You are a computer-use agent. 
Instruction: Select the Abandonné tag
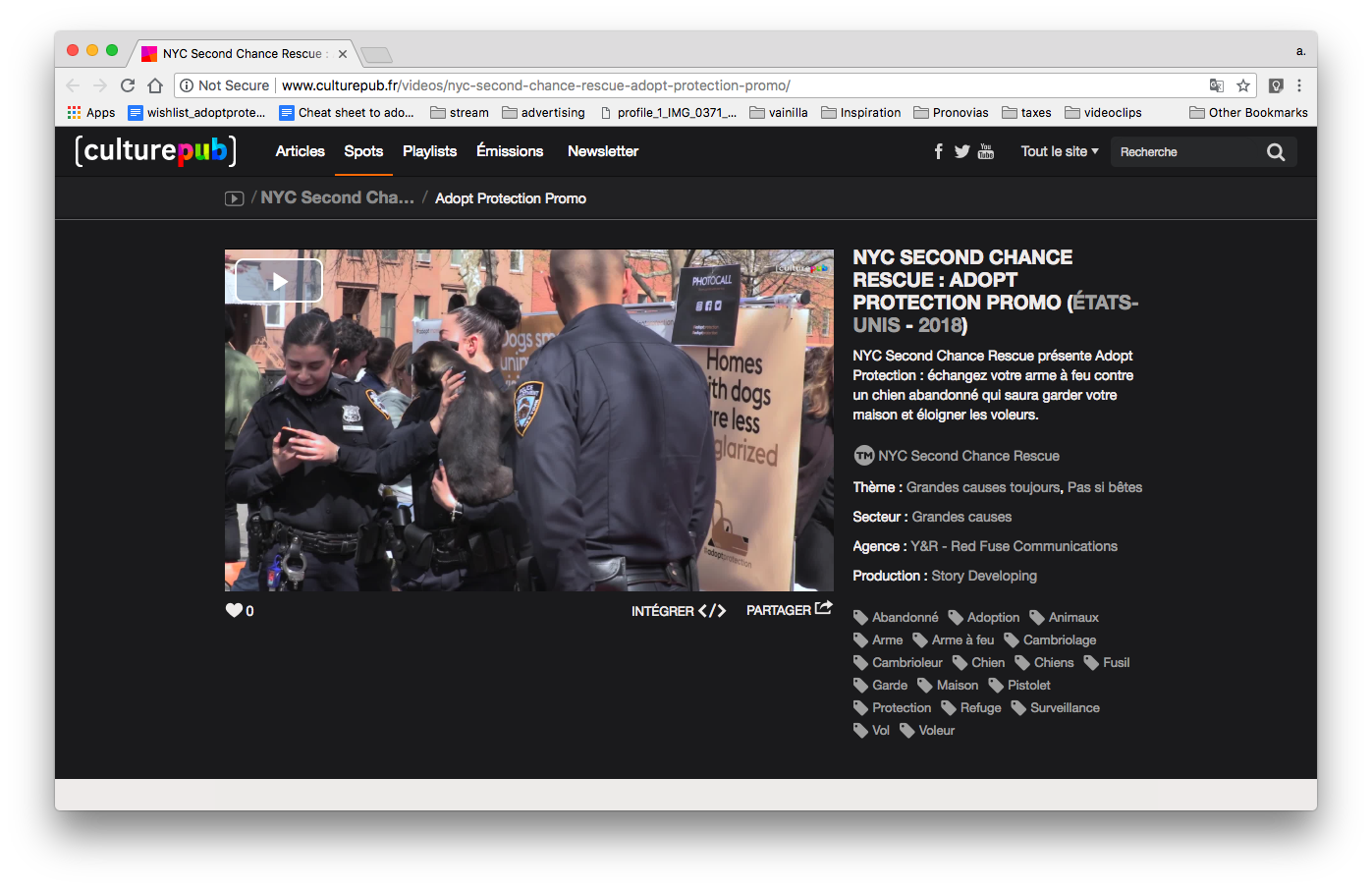coord(896,617)
